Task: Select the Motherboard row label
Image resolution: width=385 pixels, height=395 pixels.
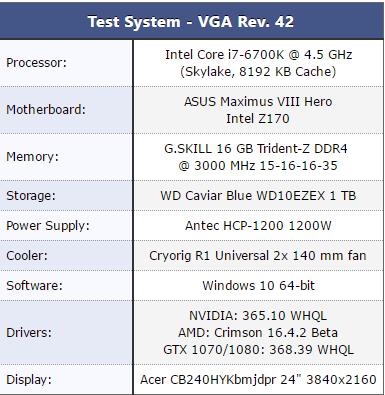Action: 46,110
